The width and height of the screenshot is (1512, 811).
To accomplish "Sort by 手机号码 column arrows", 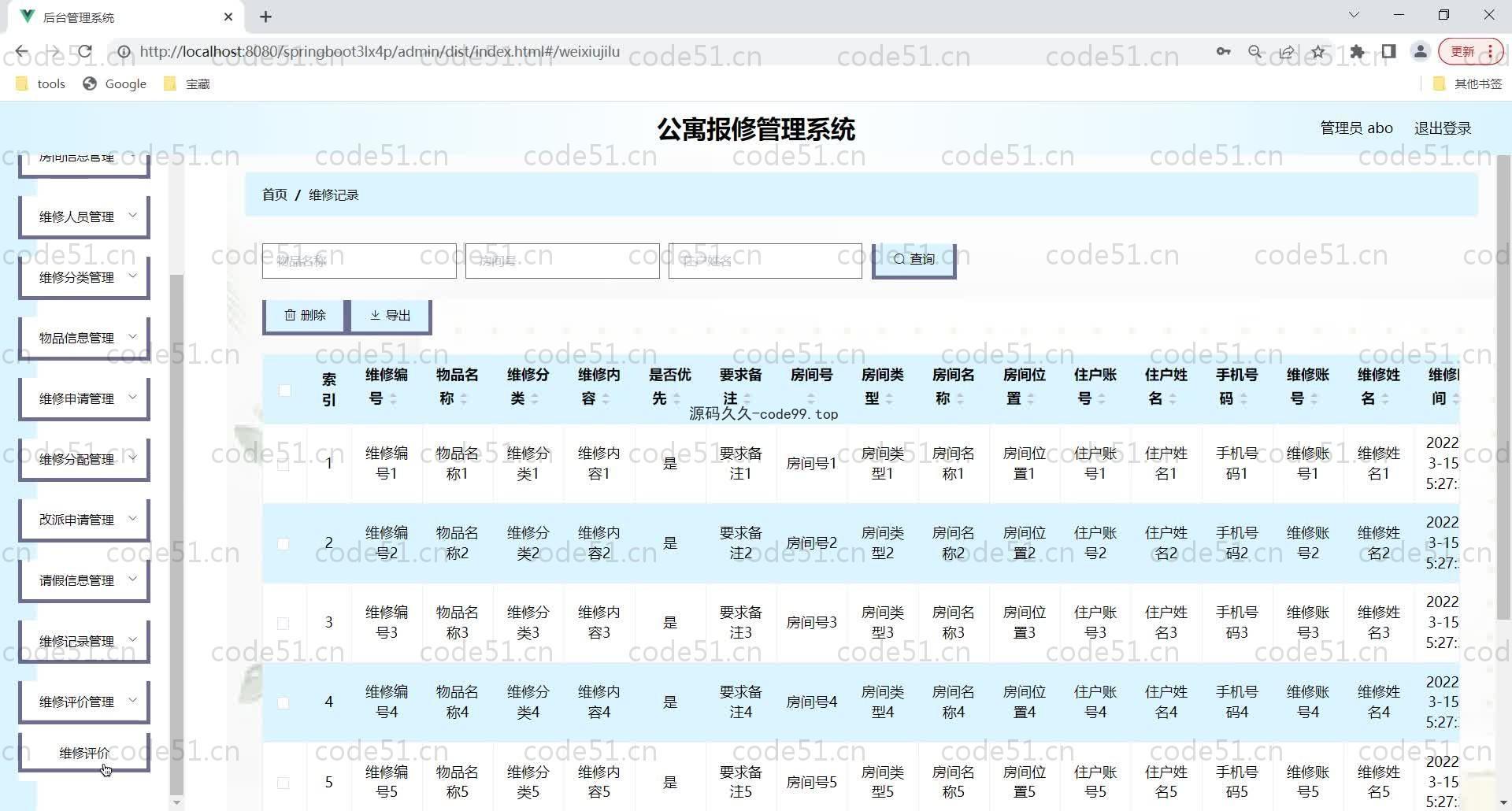I will click(1243, 399).
